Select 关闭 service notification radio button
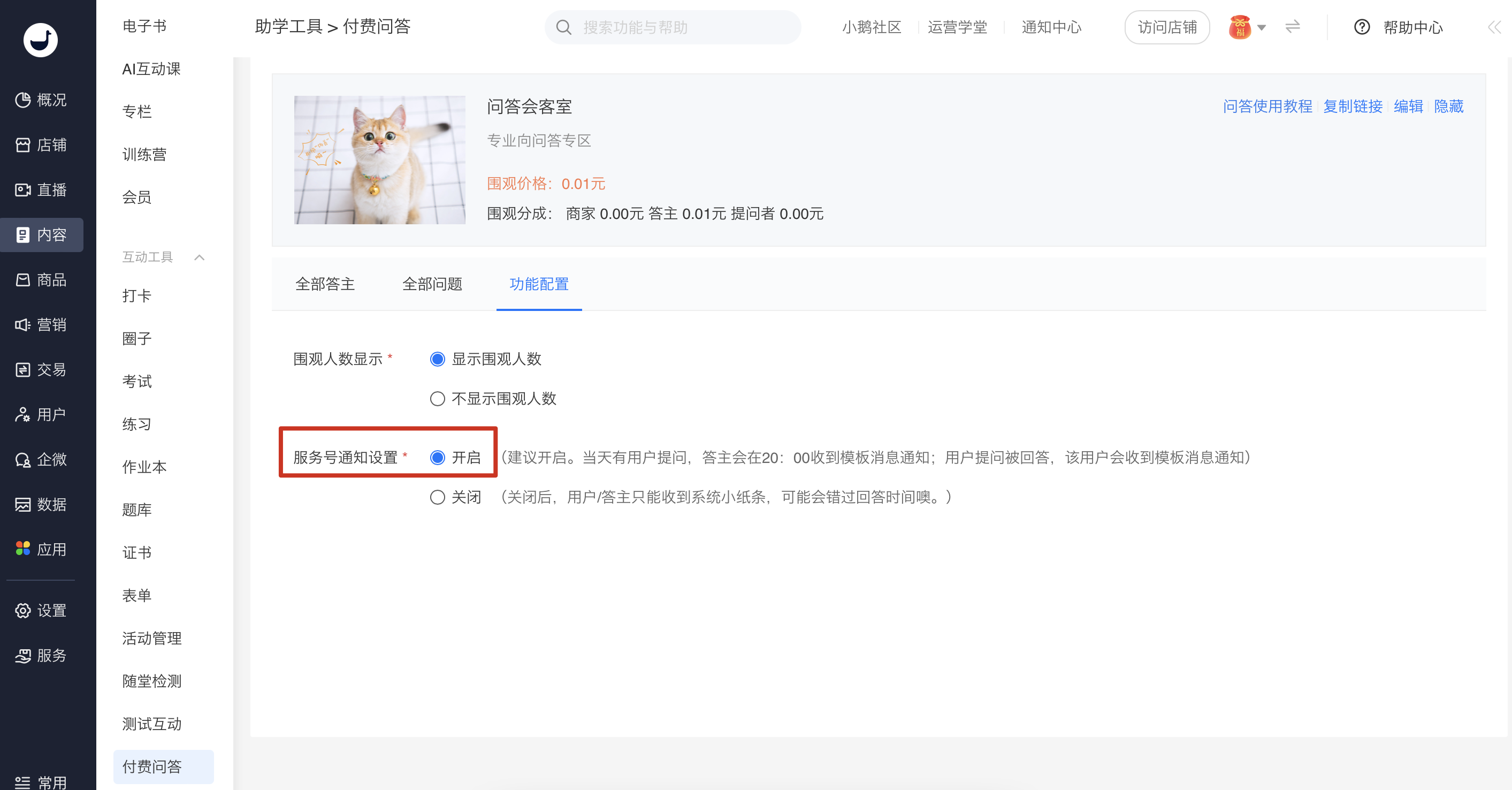Screen dimensions: 1512x790 pos(437,497)
